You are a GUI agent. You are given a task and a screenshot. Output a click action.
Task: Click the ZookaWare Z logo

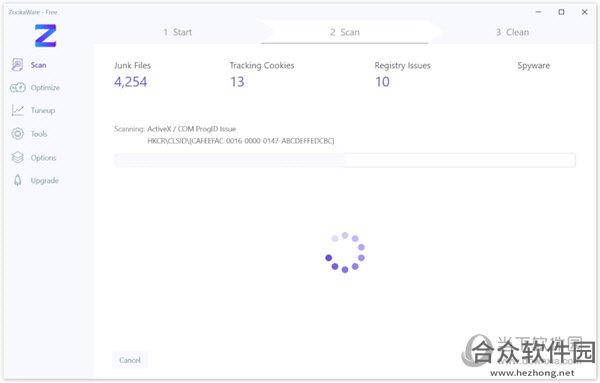(x=46, y=36)
